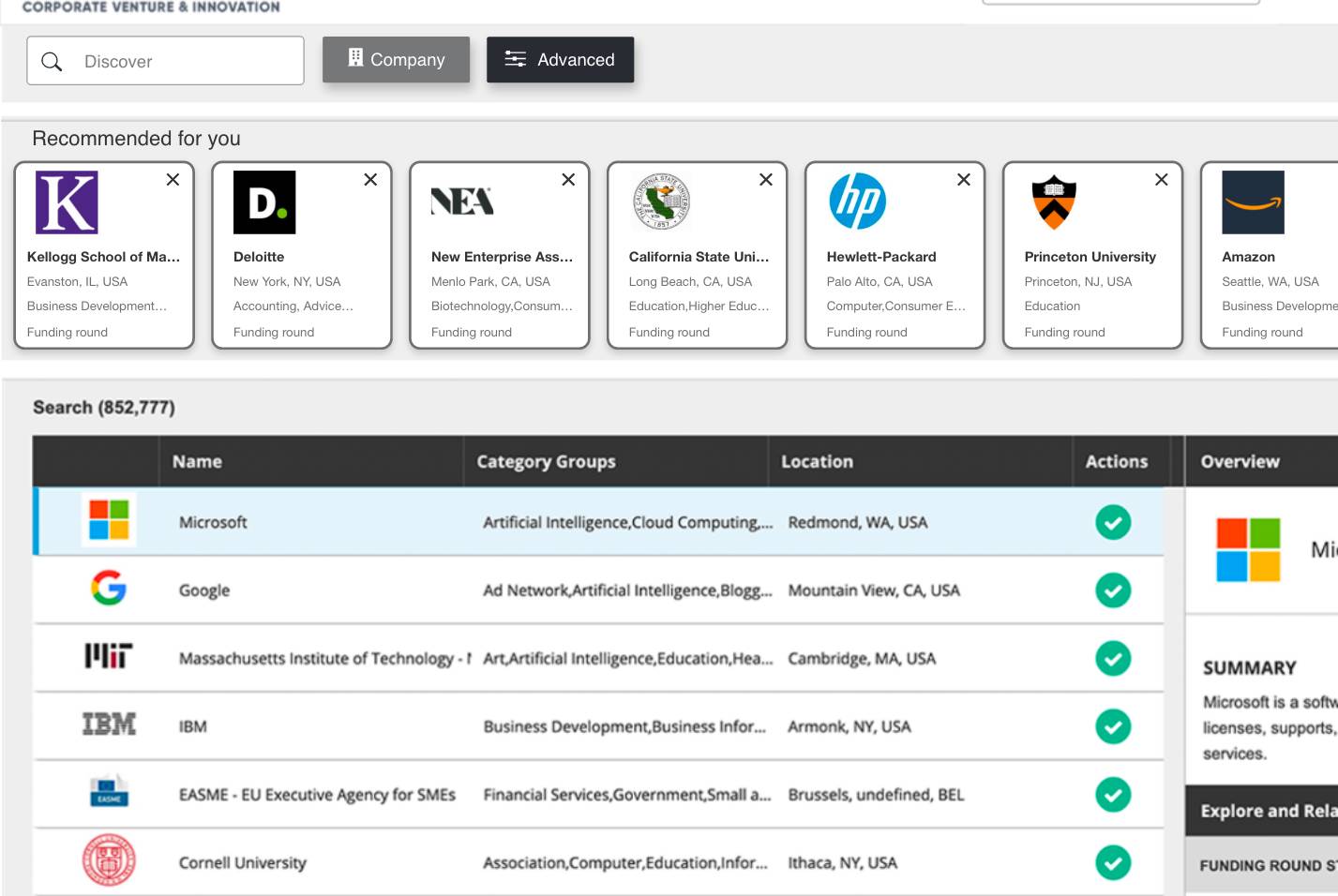Click the Palo Alto, CA, USA location text

pyautogui.click(x=879, y=281)
